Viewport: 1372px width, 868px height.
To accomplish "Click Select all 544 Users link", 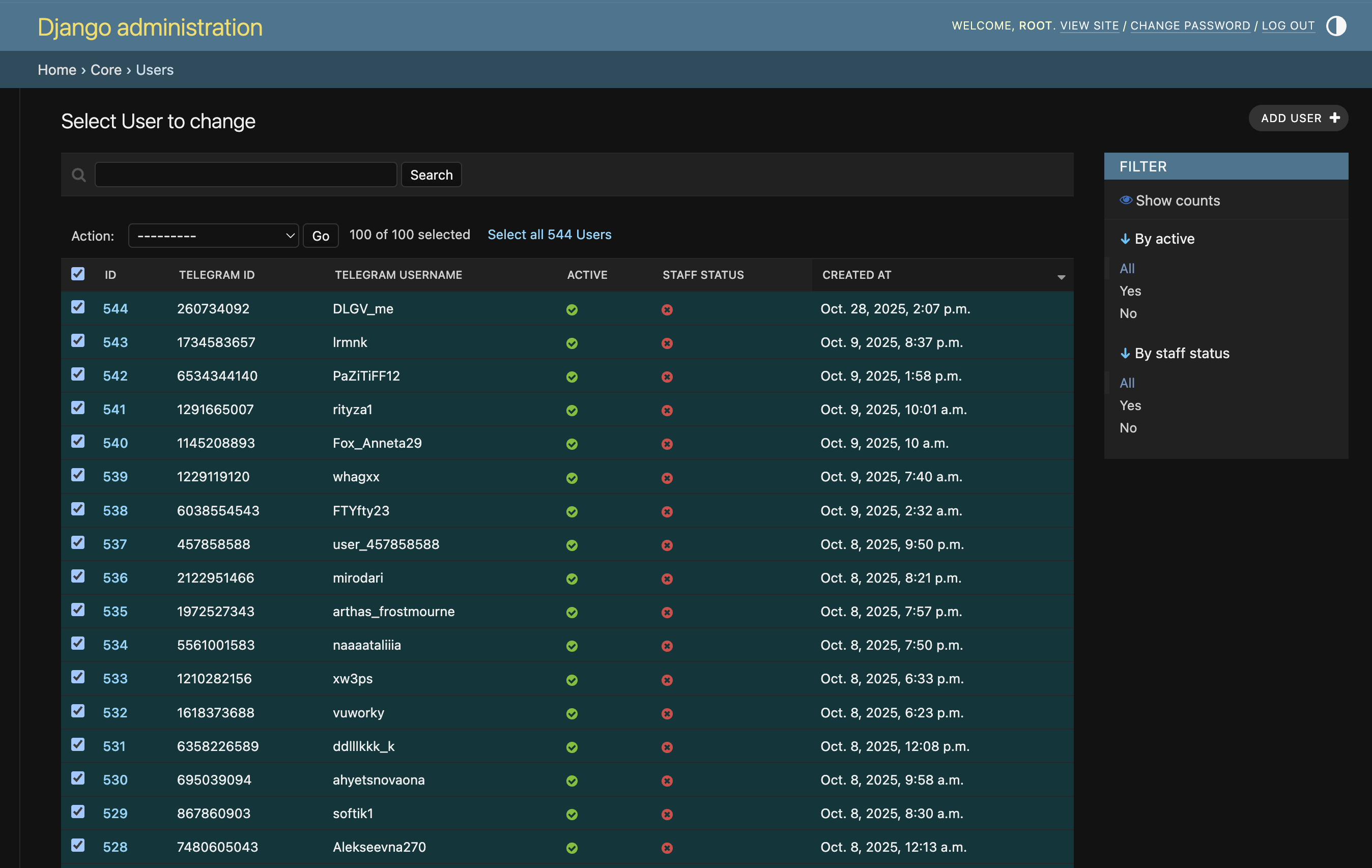I will pos(549,235).
